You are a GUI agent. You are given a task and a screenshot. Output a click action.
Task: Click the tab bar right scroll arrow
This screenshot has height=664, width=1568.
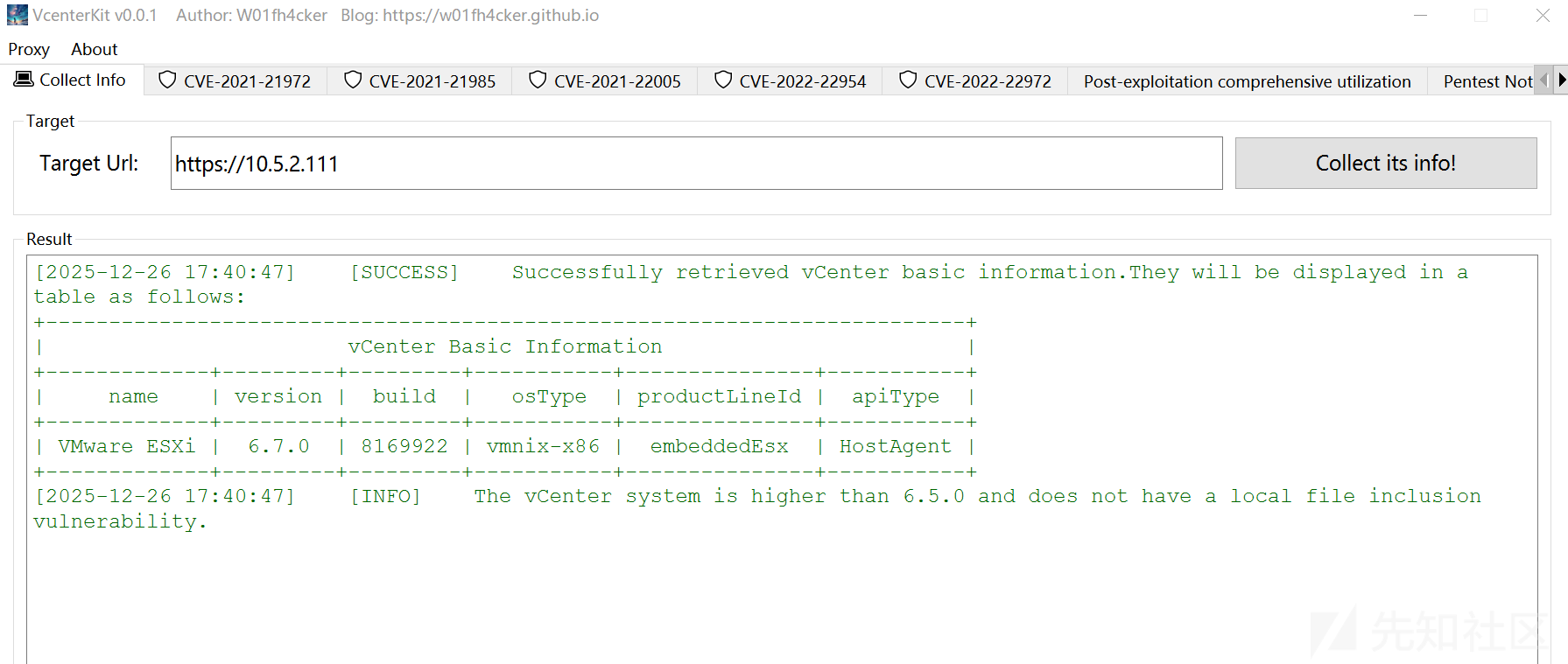pos(1561,80)
